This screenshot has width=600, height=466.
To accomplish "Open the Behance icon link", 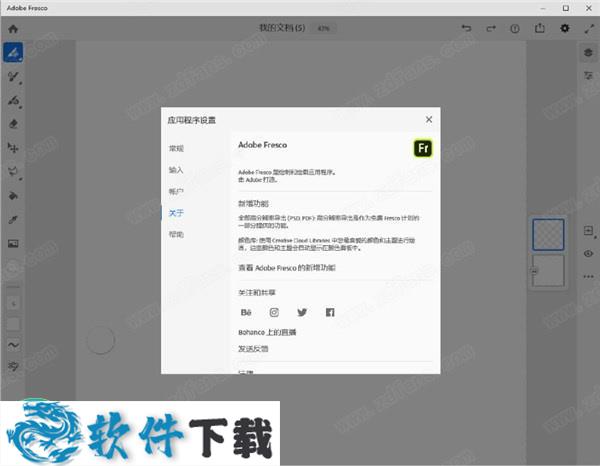I will click(x=246, y=312).
